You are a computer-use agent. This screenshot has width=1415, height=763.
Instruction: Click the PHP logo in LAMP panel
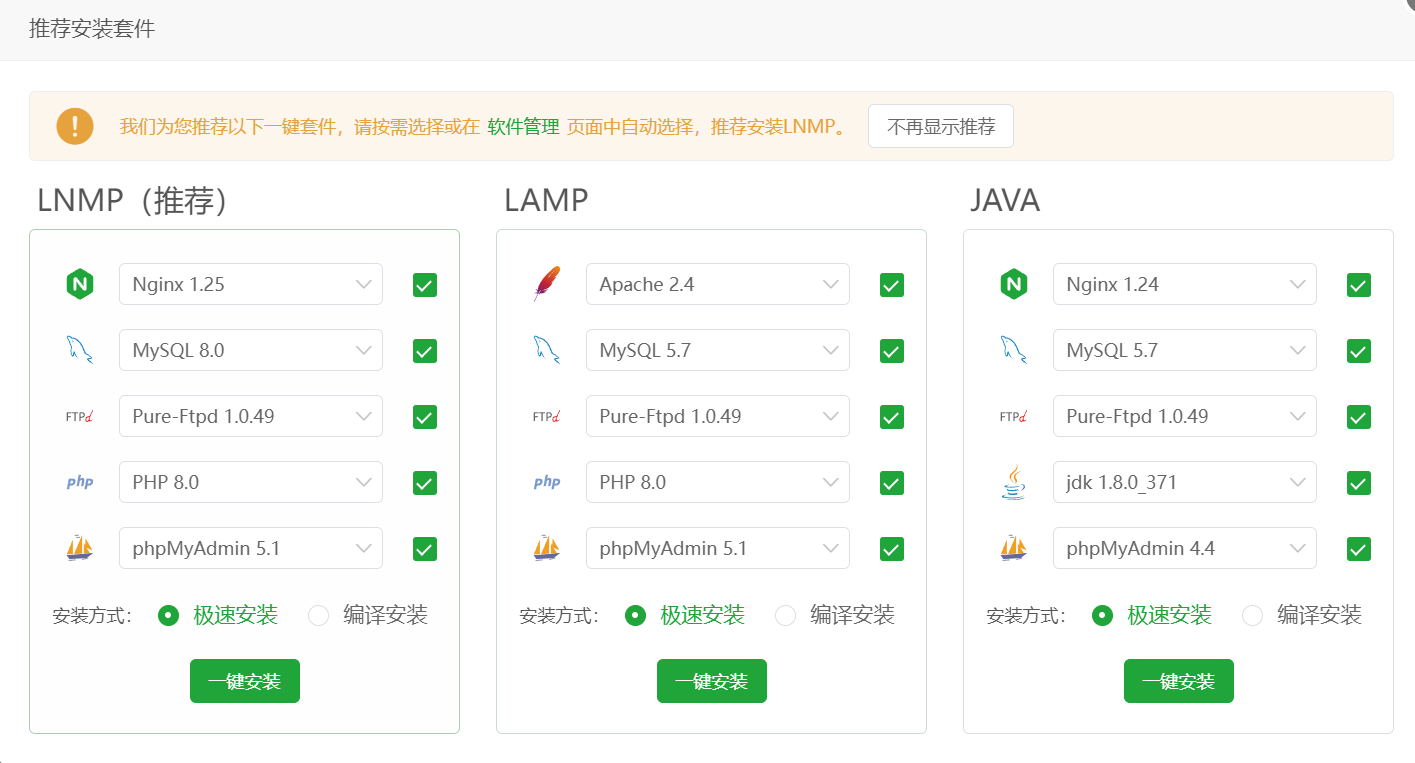coord(547,482)
